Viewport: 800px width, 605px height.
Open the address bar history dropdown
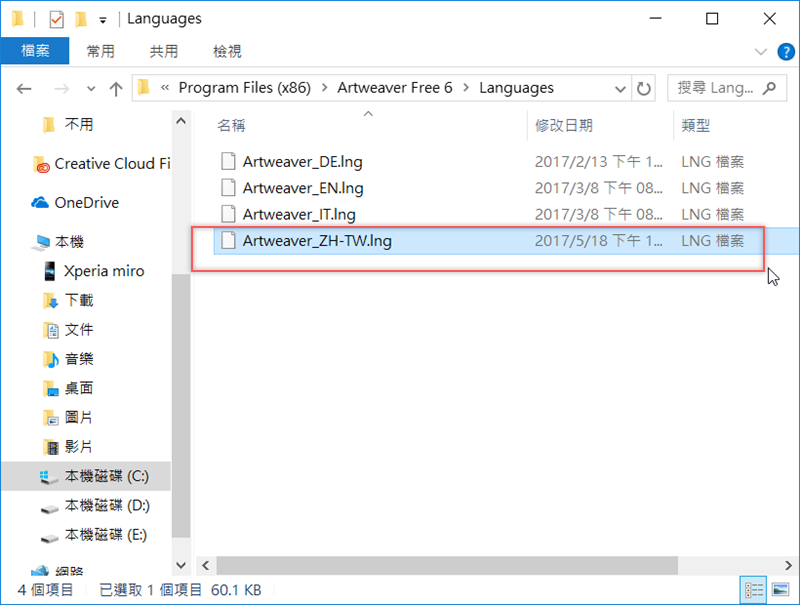tap(620, 89)
